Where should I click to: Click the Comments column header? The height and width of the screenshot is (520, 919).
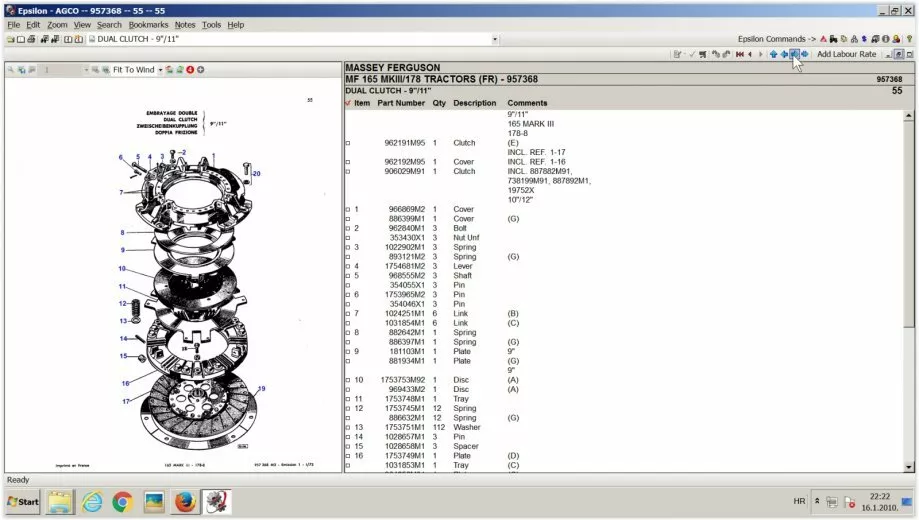[527, 103]
